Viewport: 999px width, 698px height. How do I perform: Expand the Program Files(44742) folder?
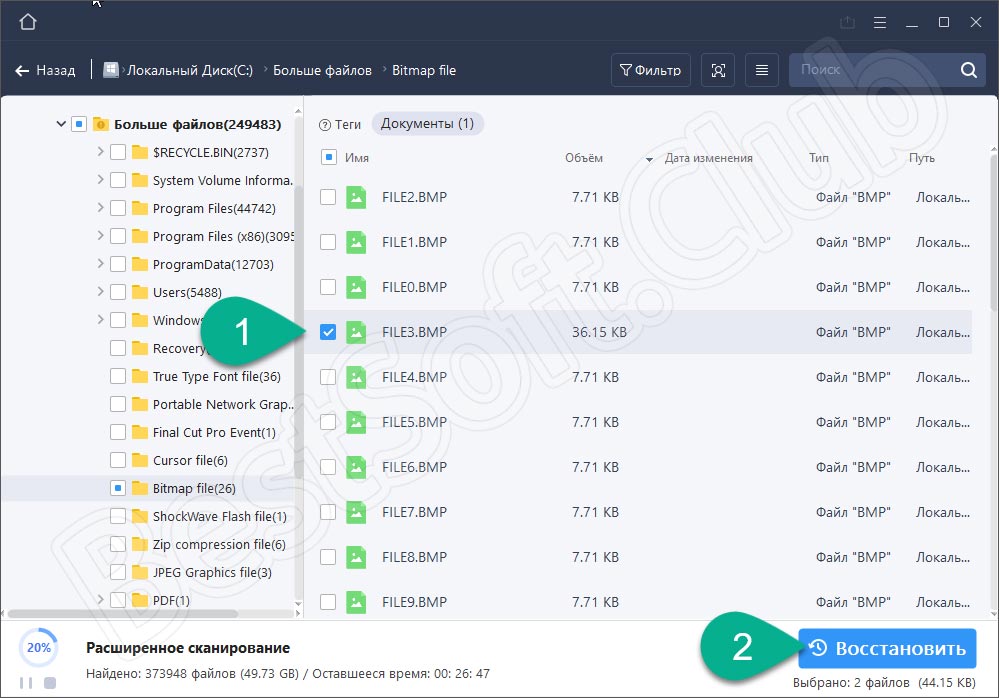click(100, 208)
